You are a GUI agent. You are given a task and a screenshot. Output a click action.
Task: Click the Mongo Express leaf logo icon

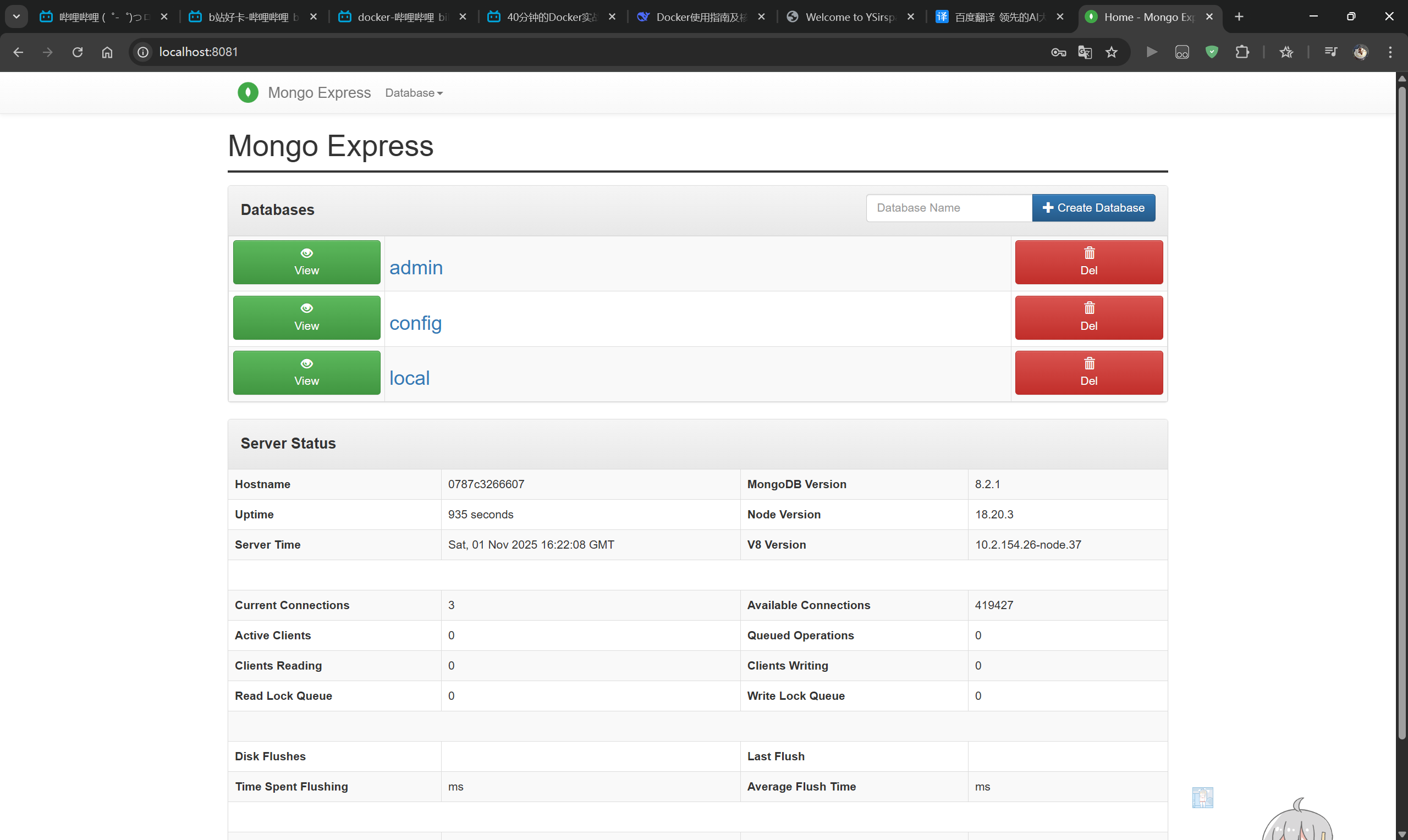pos(248,92)
